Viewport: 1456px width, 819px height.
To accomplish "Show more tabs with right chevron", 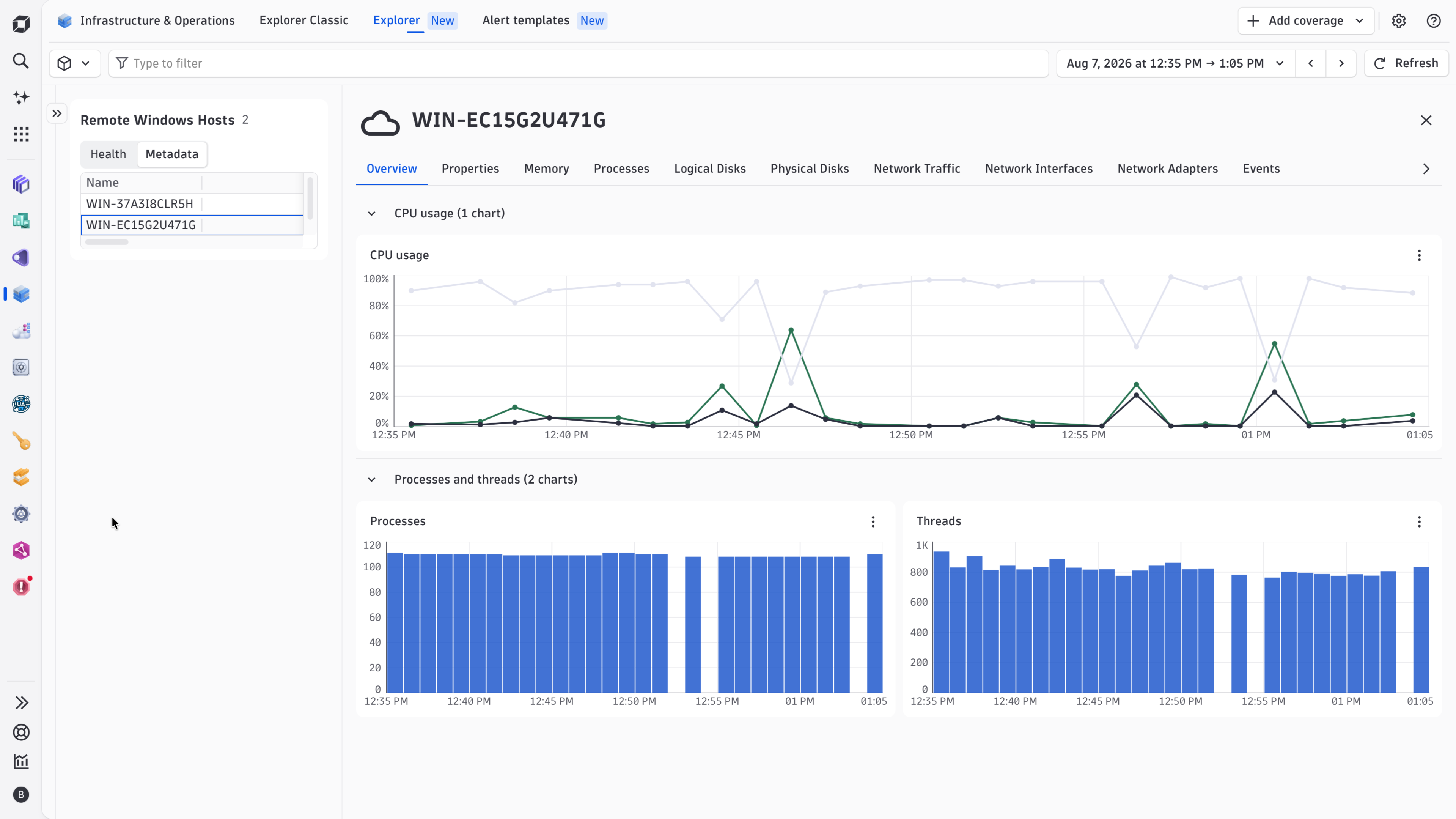I will [x=1426, y=169].
